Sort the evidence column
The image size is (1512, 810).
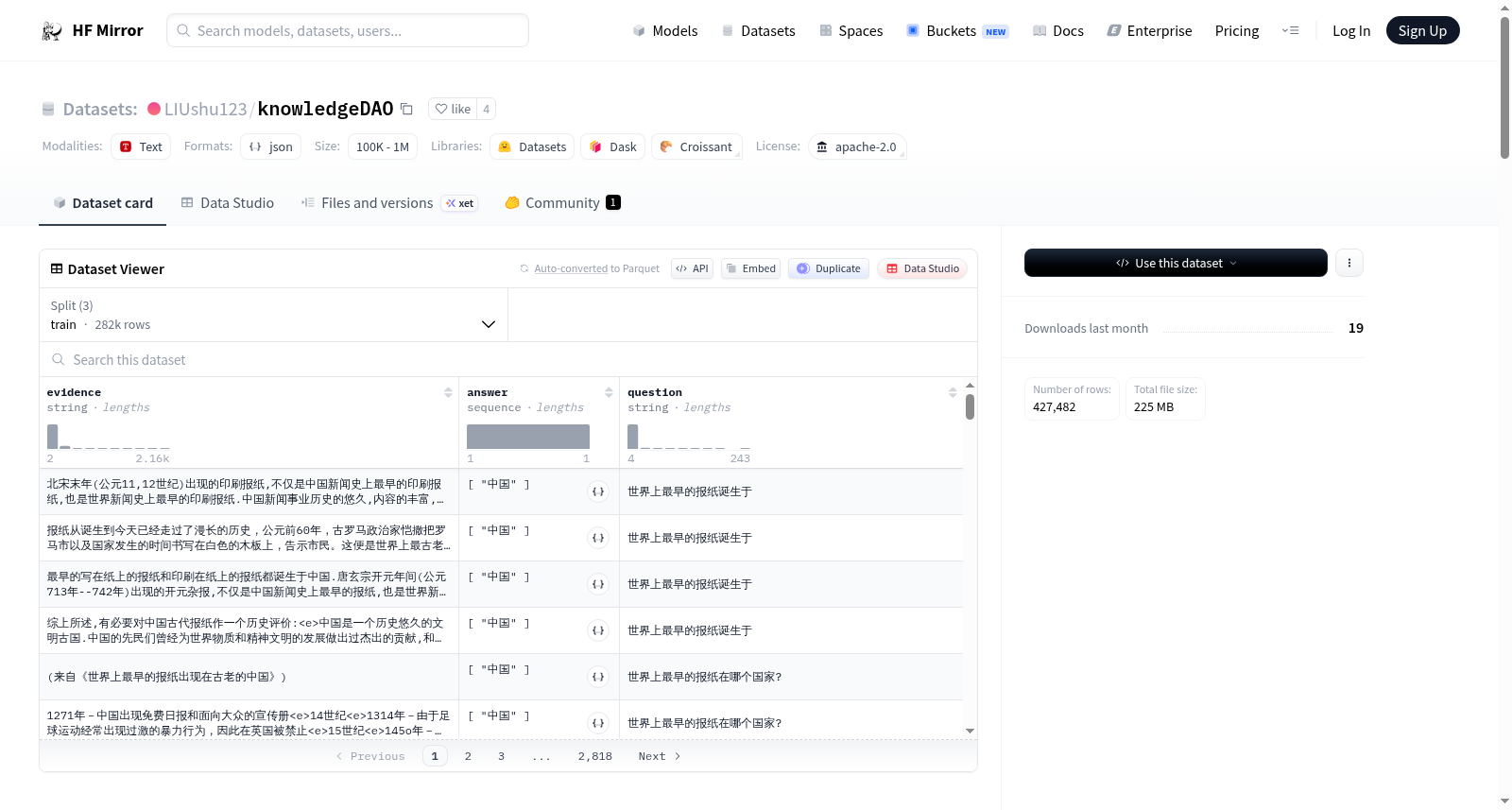(x=448, y=392)
